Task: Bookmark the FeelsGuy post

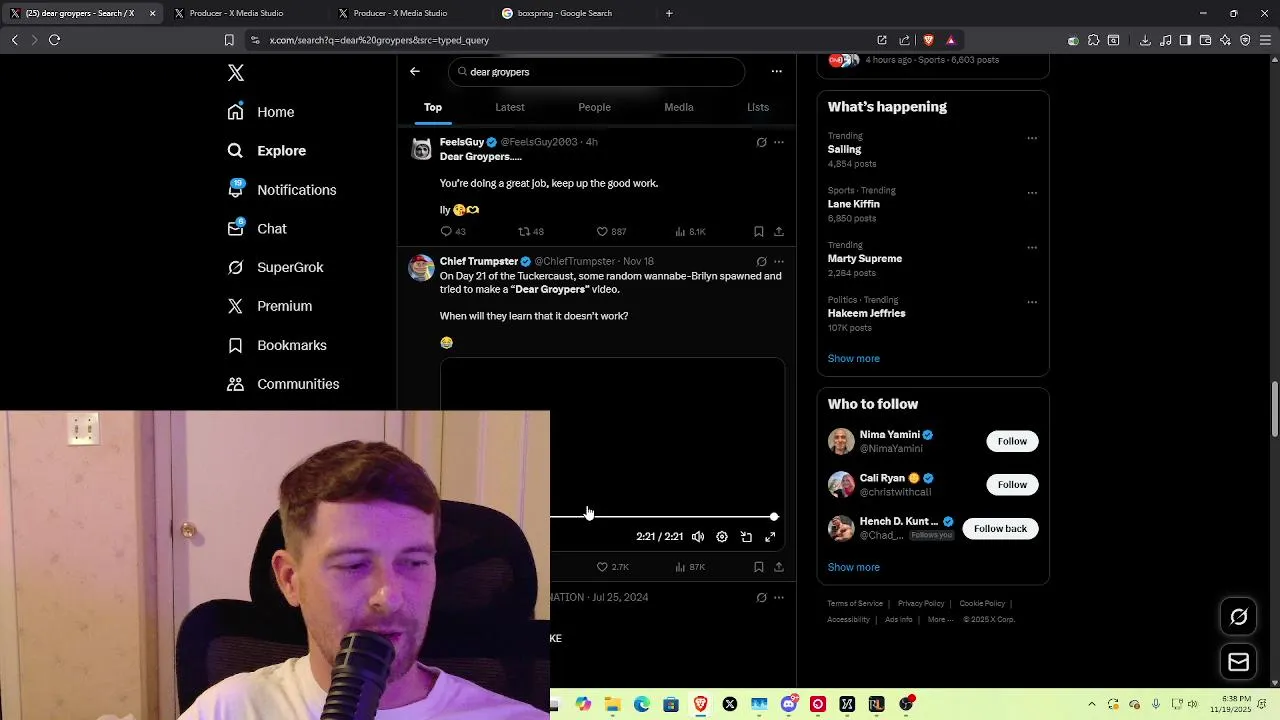Action: coord(759,231)
